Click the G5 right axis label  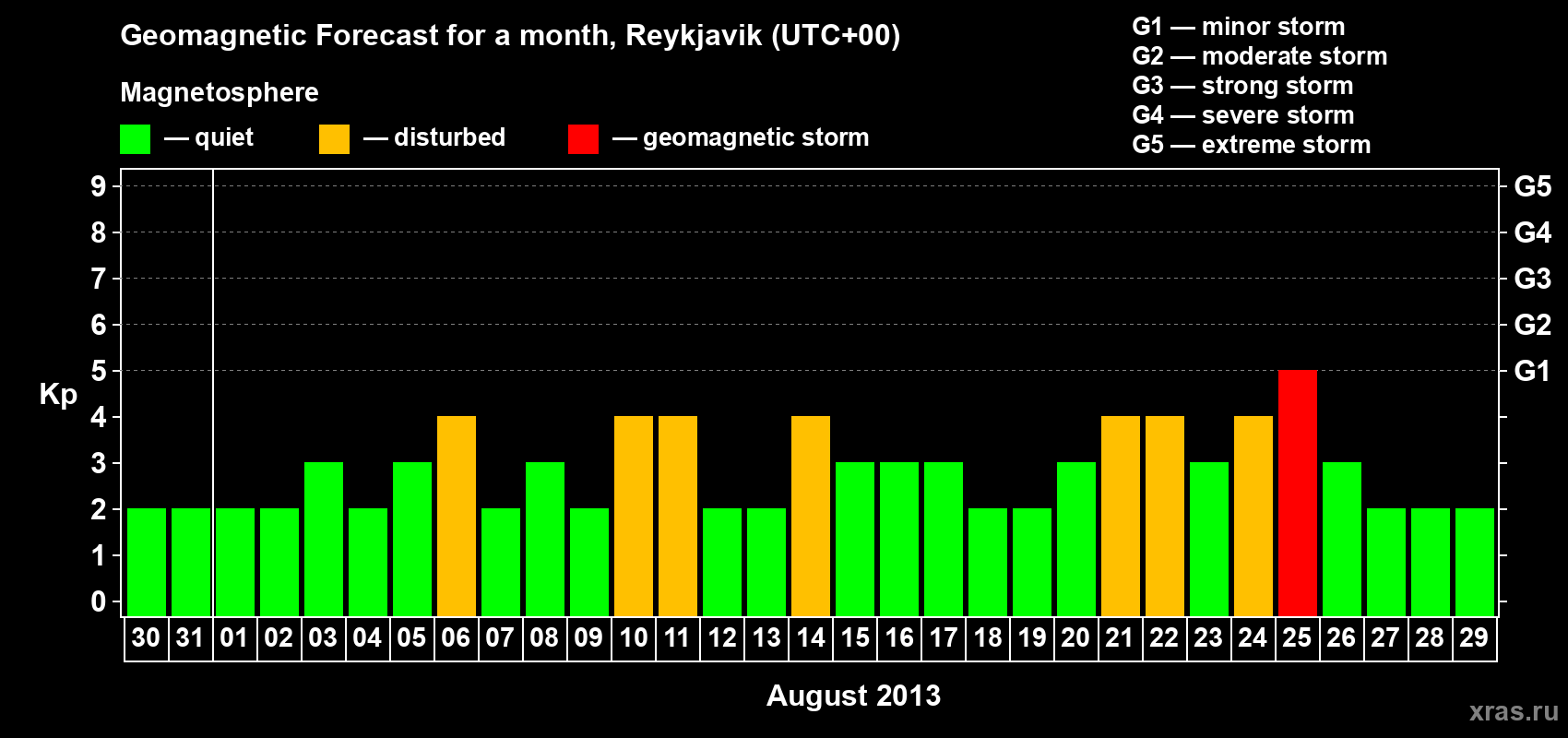click(1532, 186)
